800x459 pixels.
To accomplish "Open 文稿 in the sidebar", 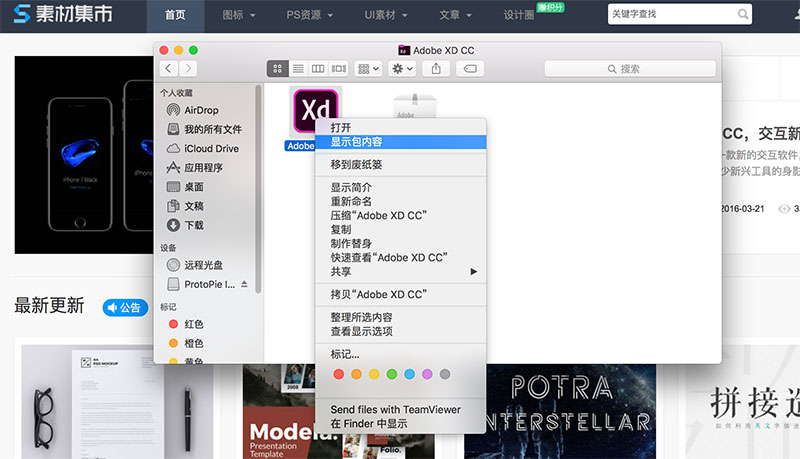I will pyautogui.click(x=185, y=206).
